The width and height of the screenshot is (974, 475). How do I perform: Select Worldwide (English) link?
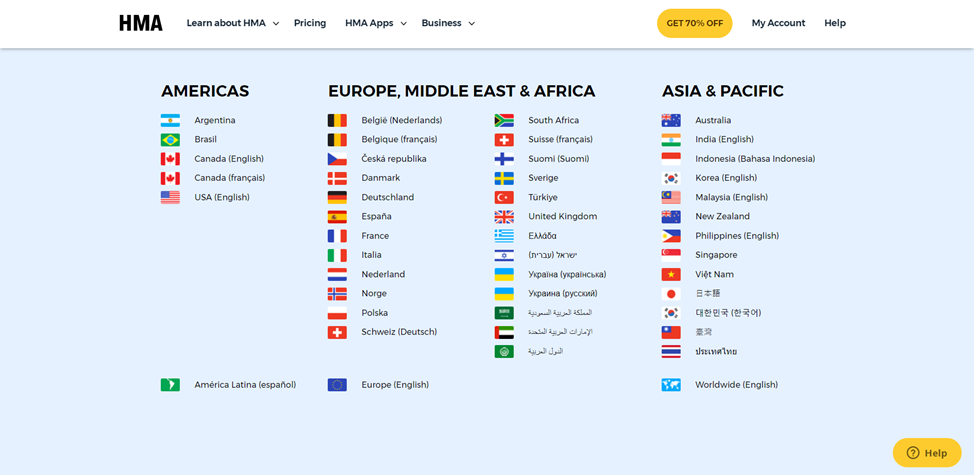coord(737,385)
